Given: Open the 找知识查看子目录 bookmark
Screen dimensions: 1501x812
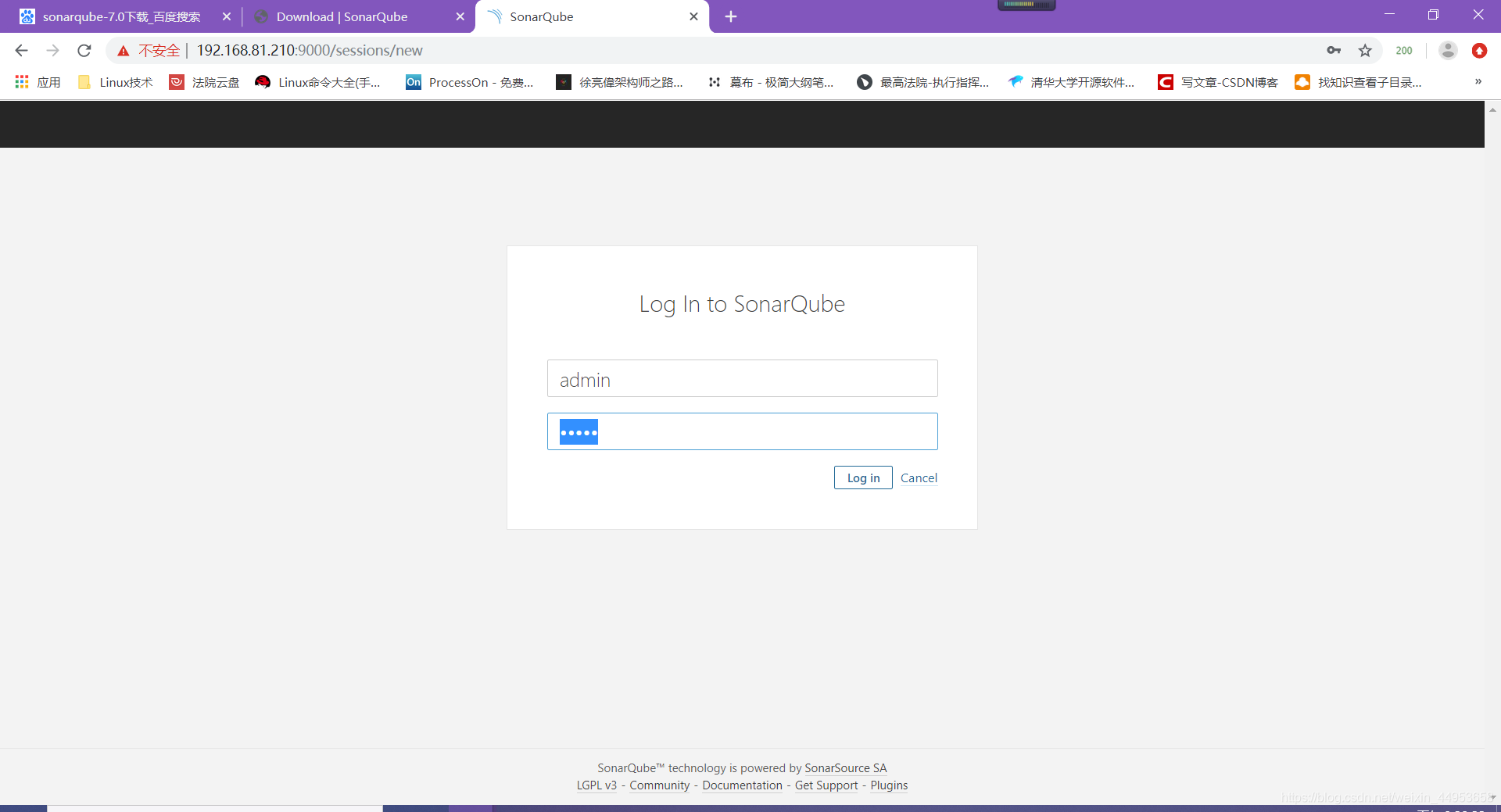Looking at the screenshot, I should 1358,82.
